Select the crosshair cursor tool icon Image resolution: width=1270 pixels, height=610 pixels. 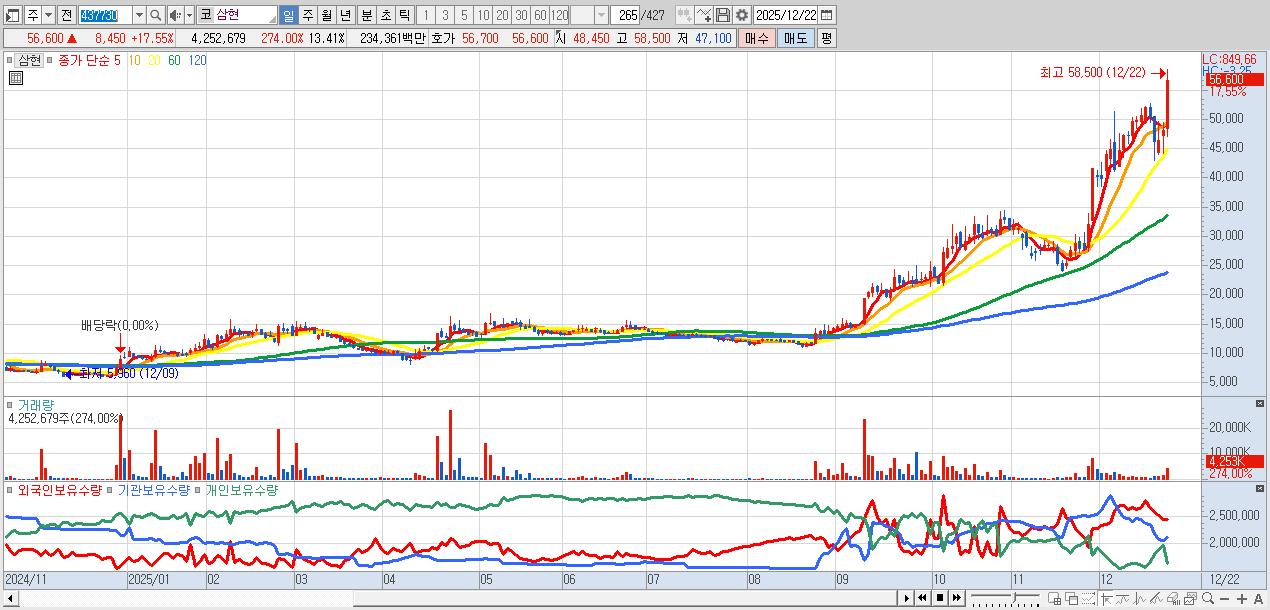click(x=1107, y=599)
